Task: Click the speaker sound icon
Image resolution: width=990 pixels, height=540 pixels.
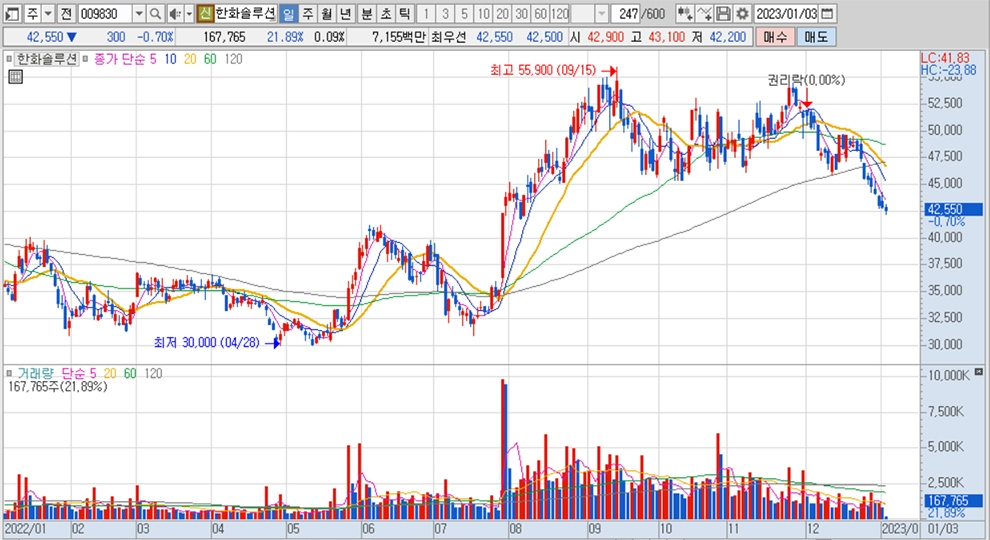Action: pyautogui.click(x=173, y=14)
